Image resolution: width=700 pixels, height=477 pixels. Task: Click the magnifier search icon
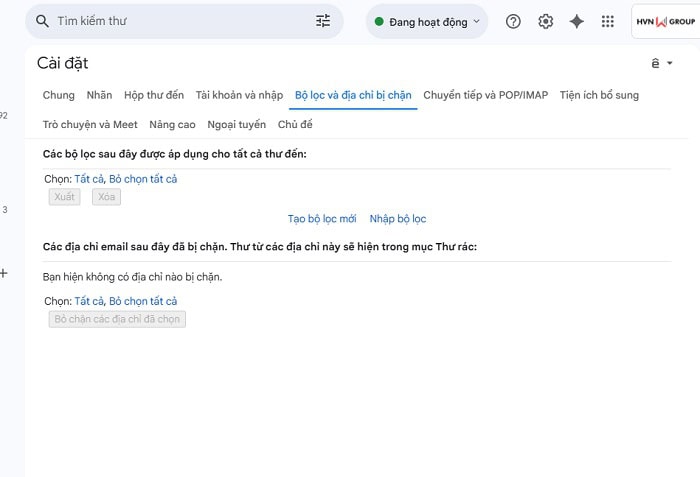42,21
